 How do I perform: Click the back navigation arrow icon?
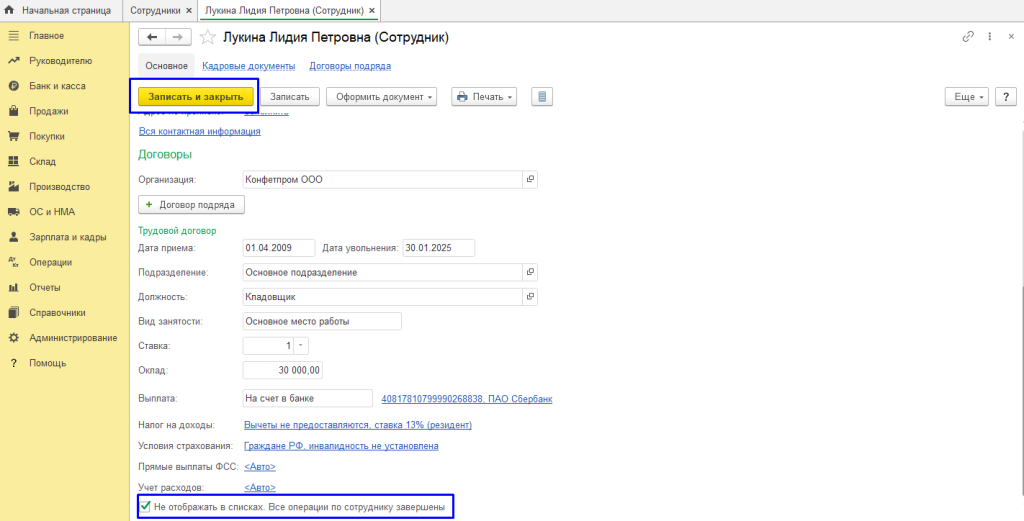pos(153,37)
